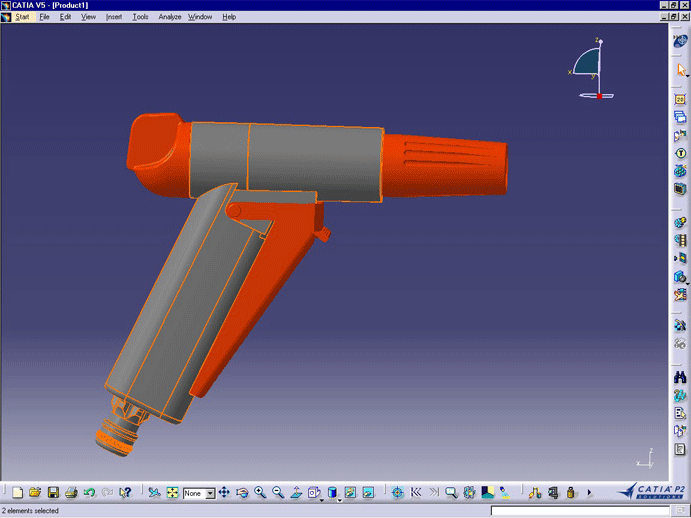Activate the Pan tool
This screenshot has width=691, height=518.
pyautogui.click(x=224, y=493)
